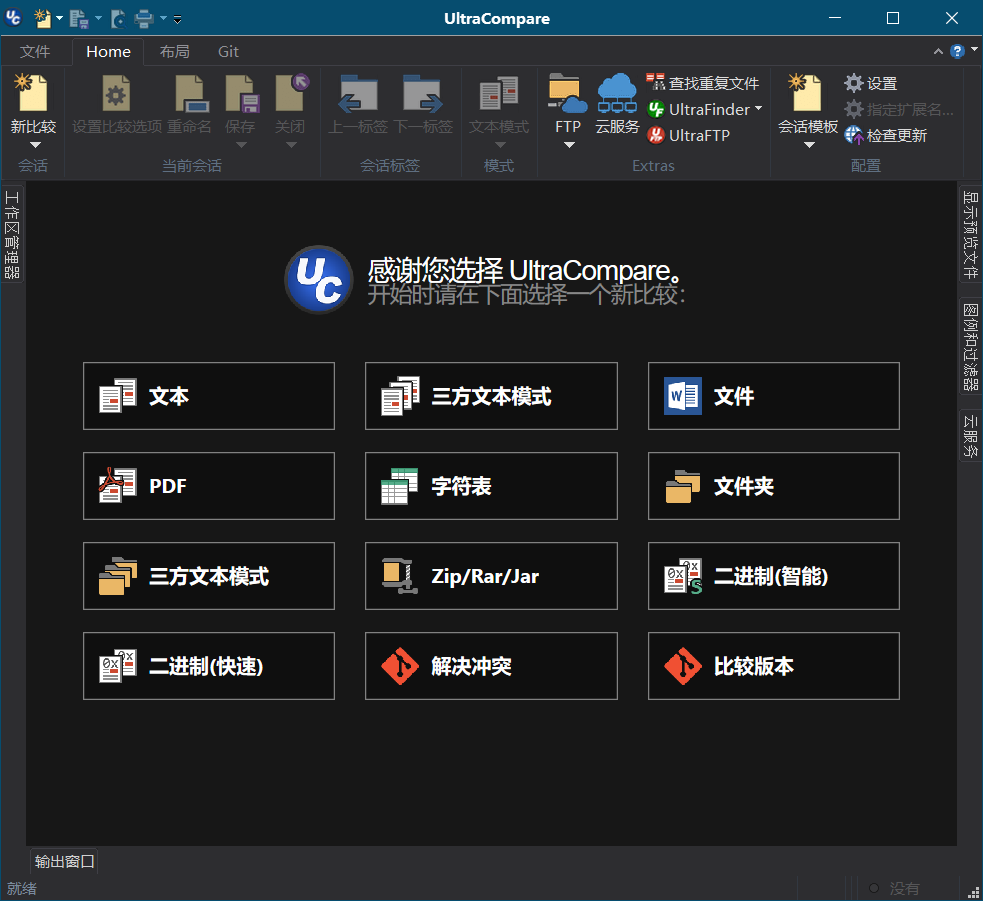Open 设置比较选项 compare options
This screenshot has height=901, width=983.
(117, 104)
